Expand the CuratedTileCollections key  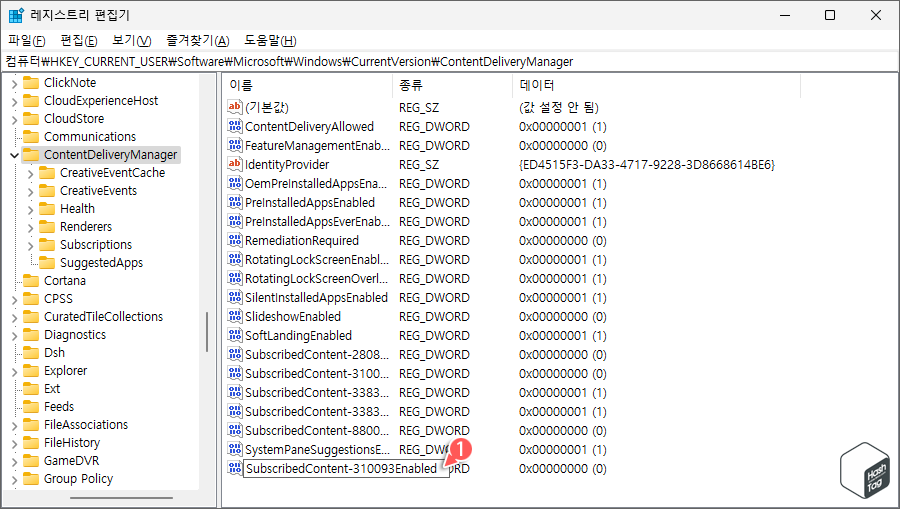pyautogui.click(x=14, y=317)
